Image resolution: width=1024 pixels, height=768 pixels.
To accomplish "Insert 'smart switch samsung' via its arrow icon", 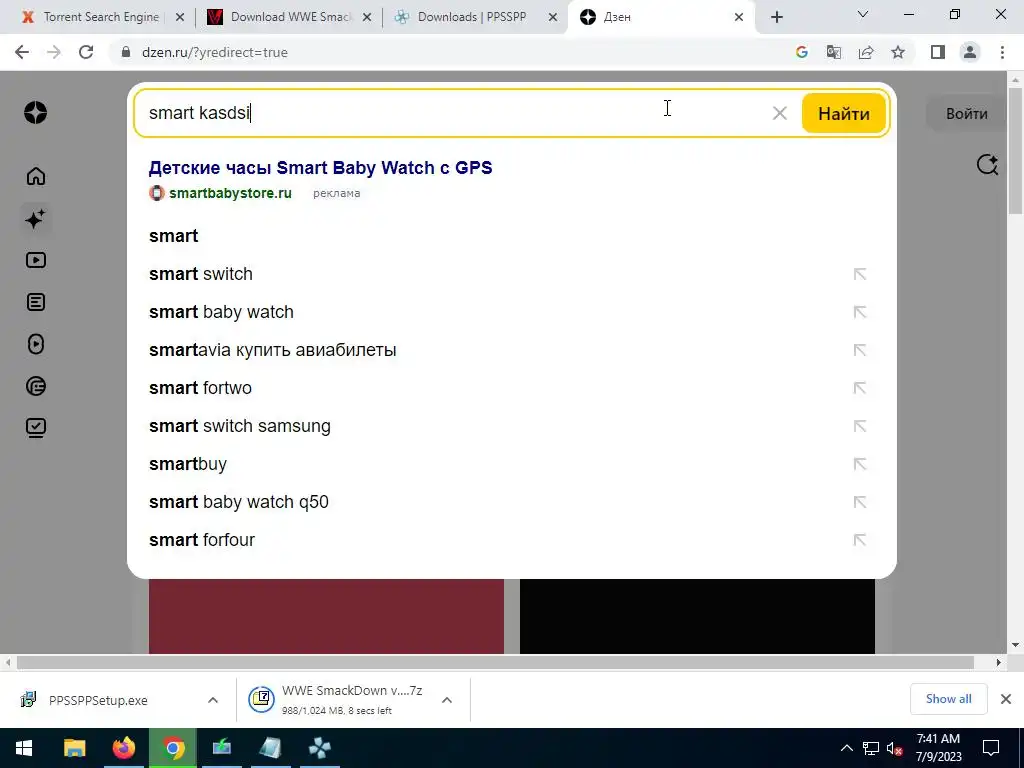I will (859, 426).
